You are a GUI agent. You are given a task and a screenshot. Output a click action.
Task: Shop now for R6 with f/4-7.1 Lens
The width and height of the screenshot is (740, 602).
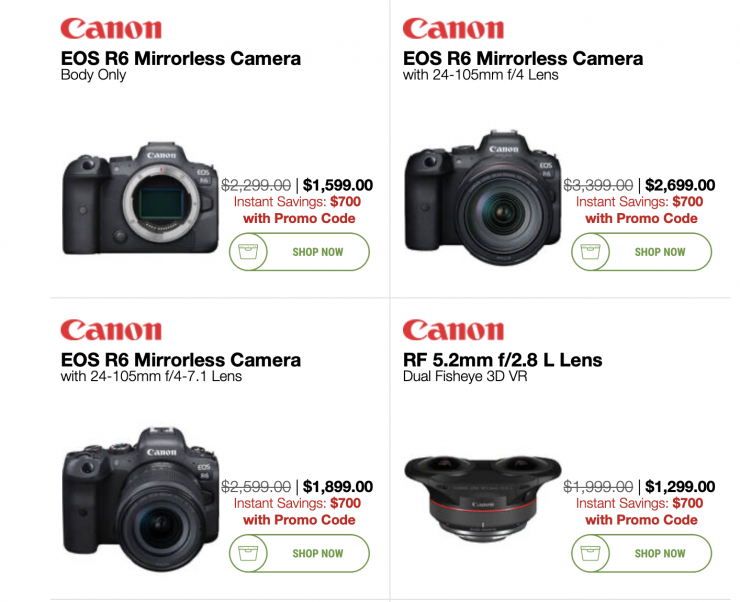click(x=299, y=553)
